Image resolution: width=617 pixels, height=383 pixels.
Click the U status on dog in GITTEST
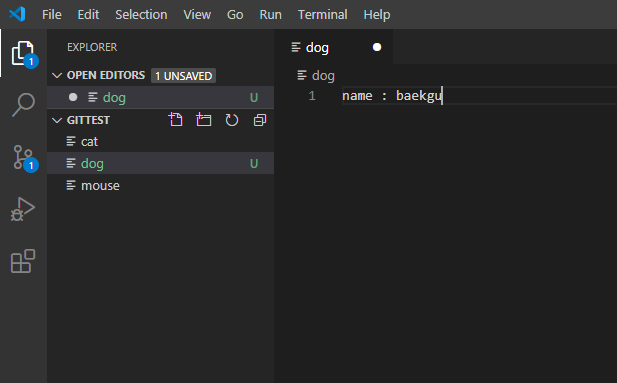click(254, 163)
